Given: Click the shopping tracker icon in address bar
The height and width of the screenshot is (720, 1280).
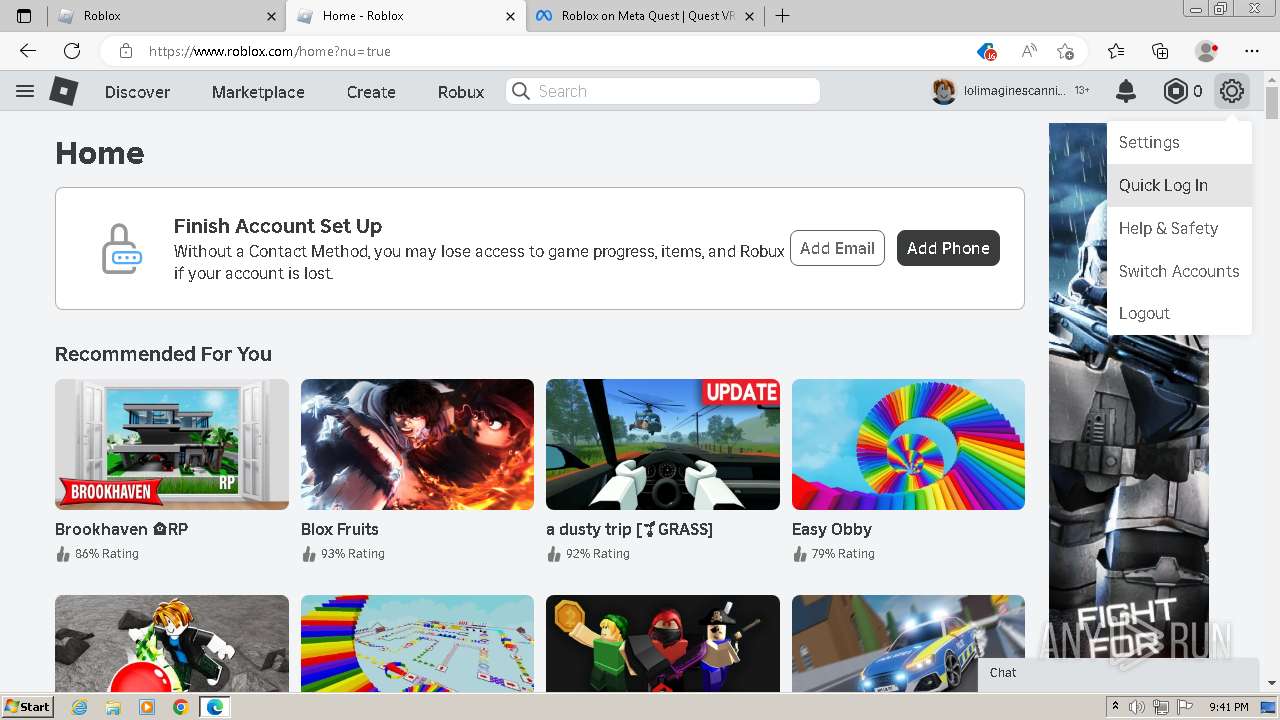Looking at the screenshot, I should [987, 51].
